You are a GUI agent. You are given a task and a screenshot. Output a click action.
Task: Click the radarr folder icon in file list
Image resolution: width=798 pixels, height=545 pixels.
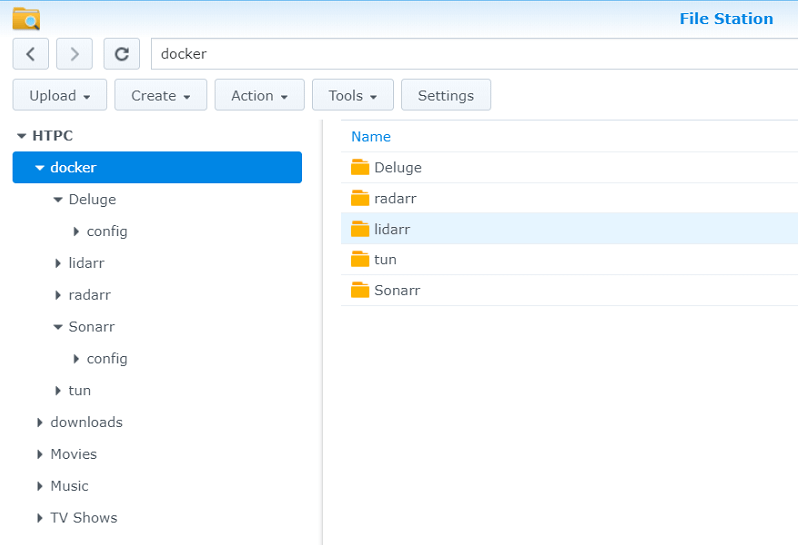(360, 198)
